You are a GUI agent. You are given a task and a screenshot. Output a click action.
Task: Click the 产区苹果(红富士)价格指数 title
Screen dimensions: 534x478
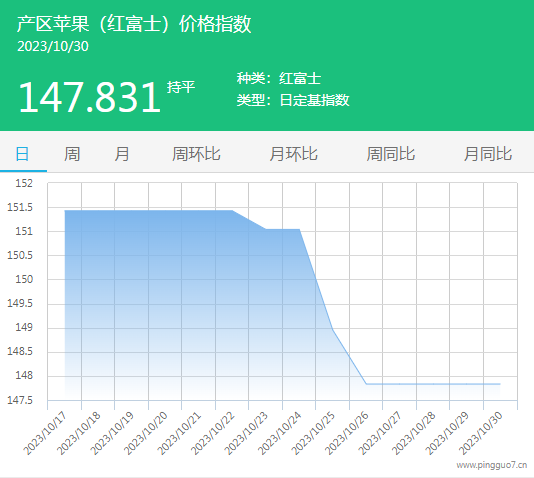[134, 24]
